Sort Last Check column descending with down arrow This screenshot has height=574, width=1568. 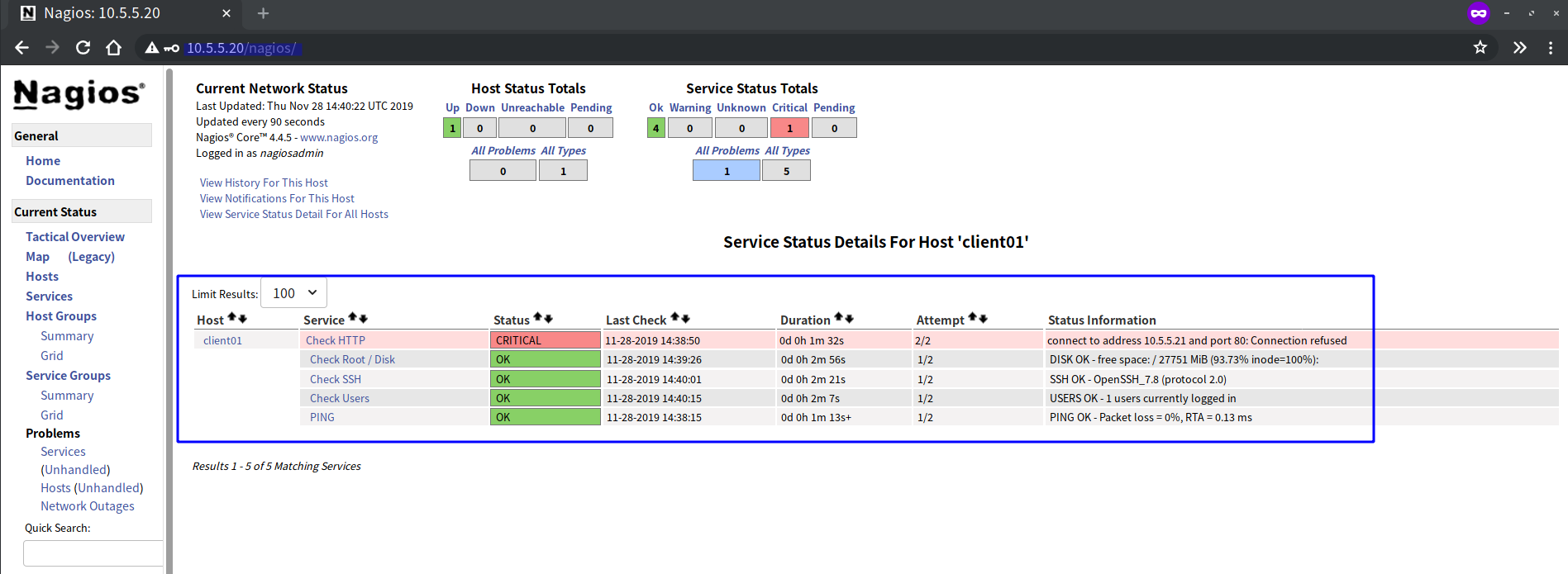[x=684, y=319]
